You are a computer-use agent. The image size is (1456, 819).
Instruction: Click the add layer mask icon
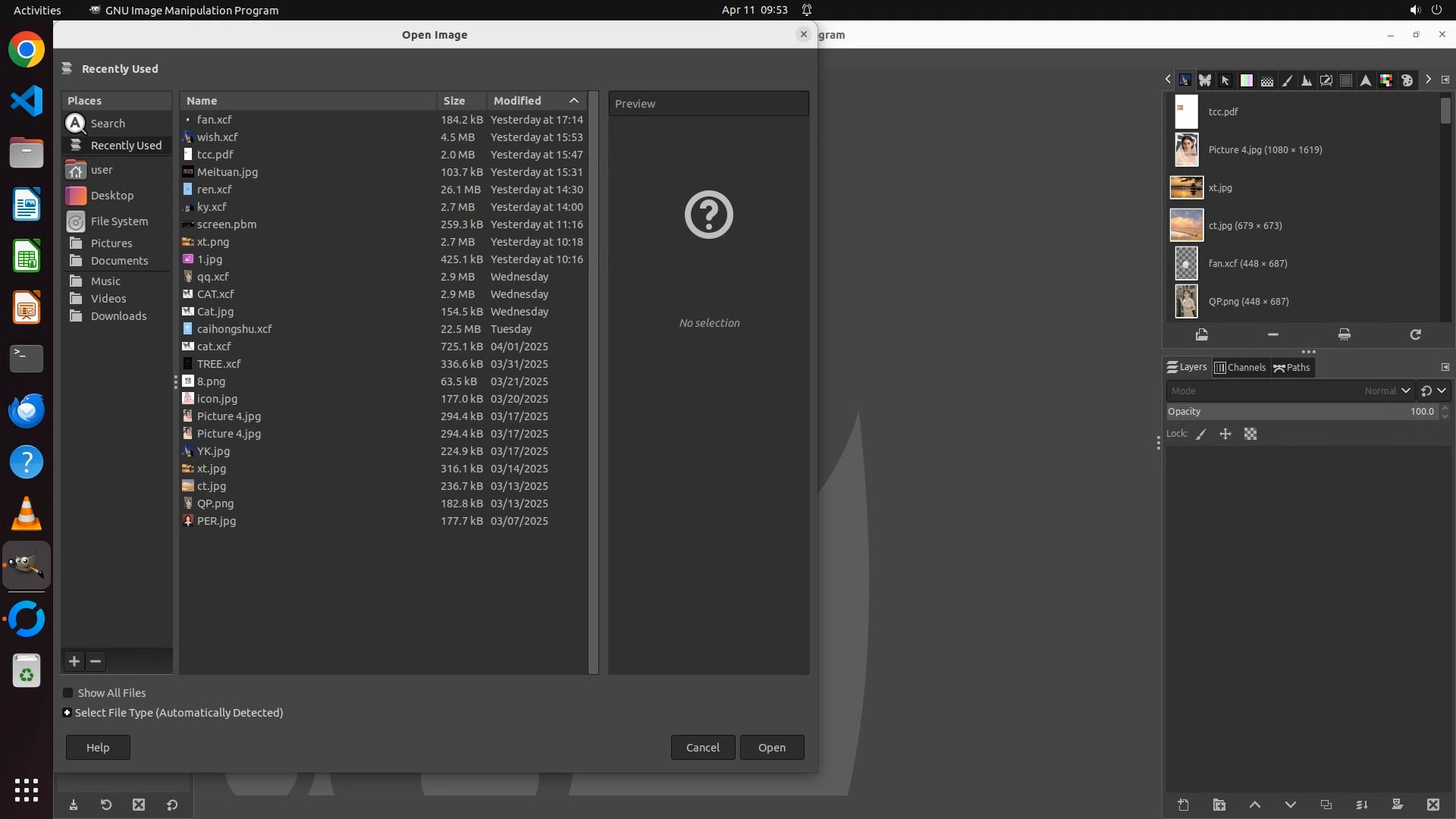click(x=1397, y=805)
